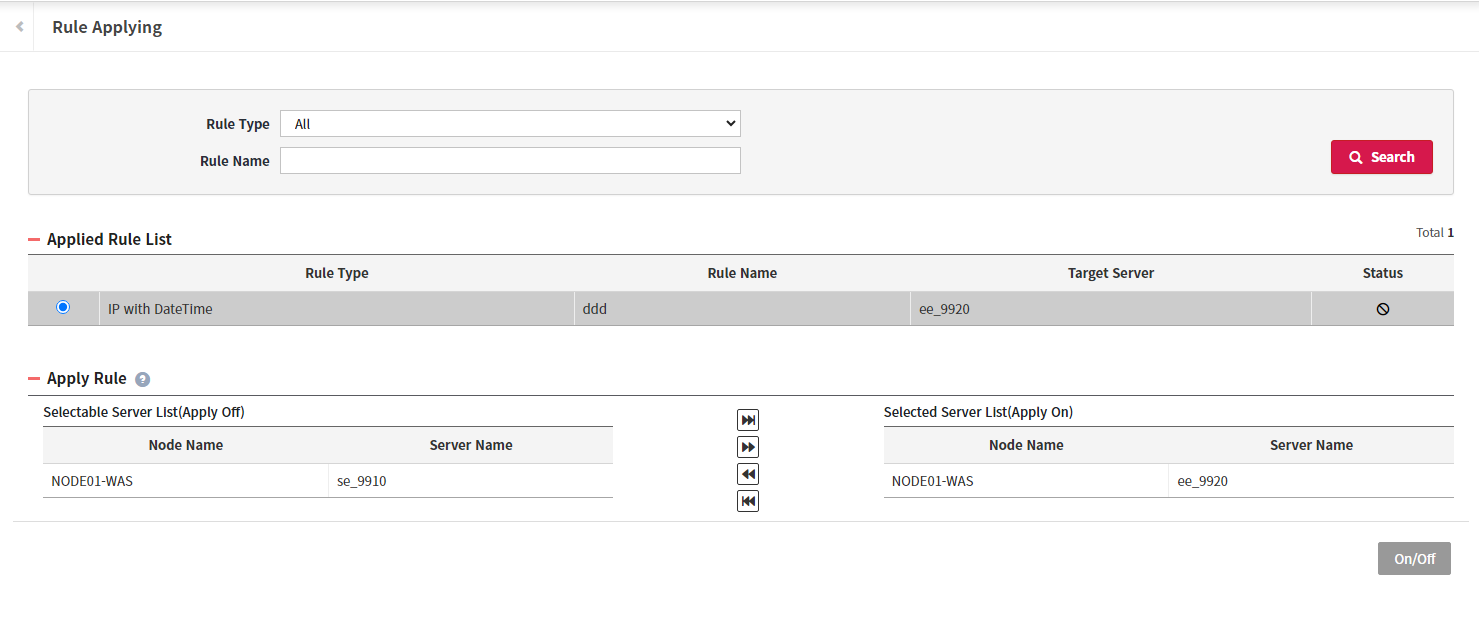Select server ee_9920 in Selected Server List

tap(1201, 480)
